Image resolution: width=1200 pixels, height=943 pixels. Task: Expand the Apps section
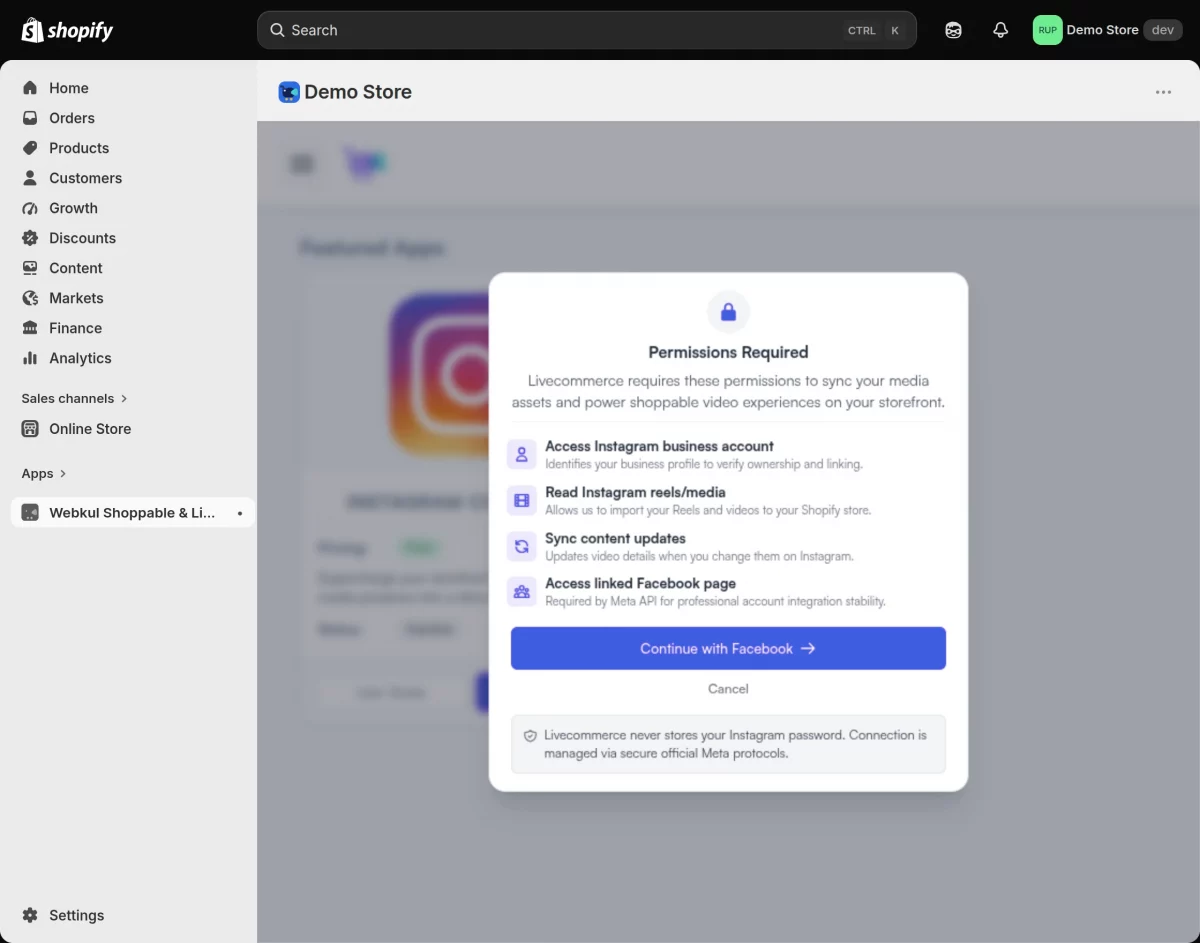[44, 473]
